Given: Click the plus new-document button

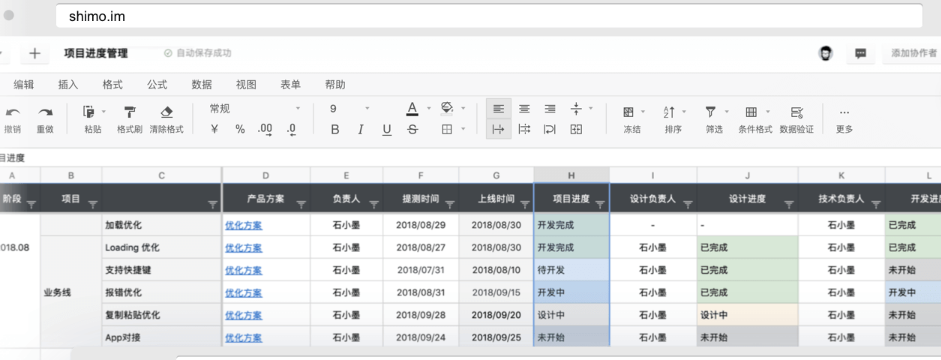Looking at the screenshot, I should 35,53.
